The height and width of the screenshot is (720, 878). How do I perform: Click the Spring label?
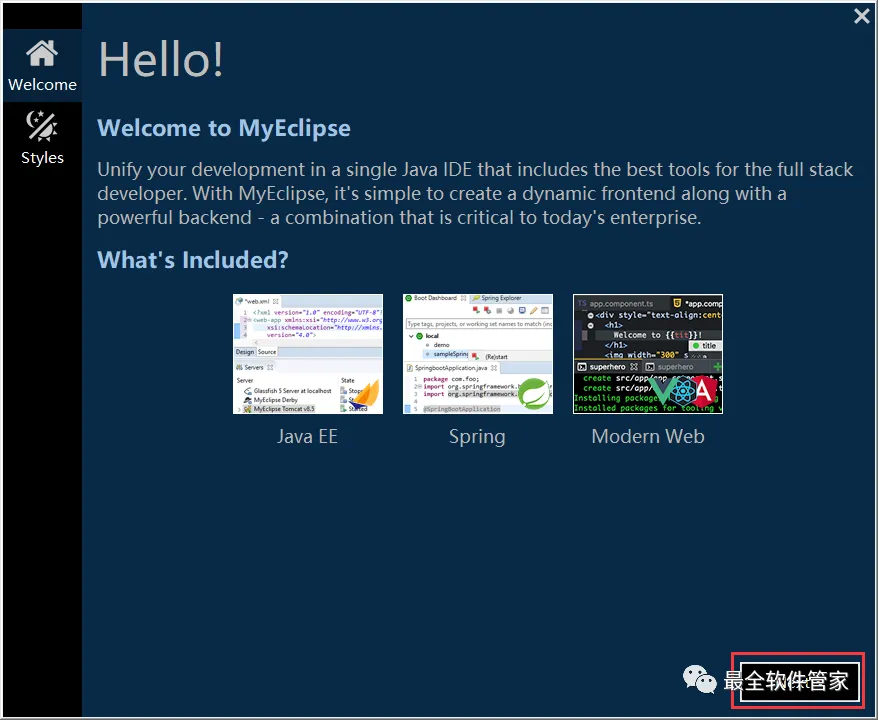477,437
